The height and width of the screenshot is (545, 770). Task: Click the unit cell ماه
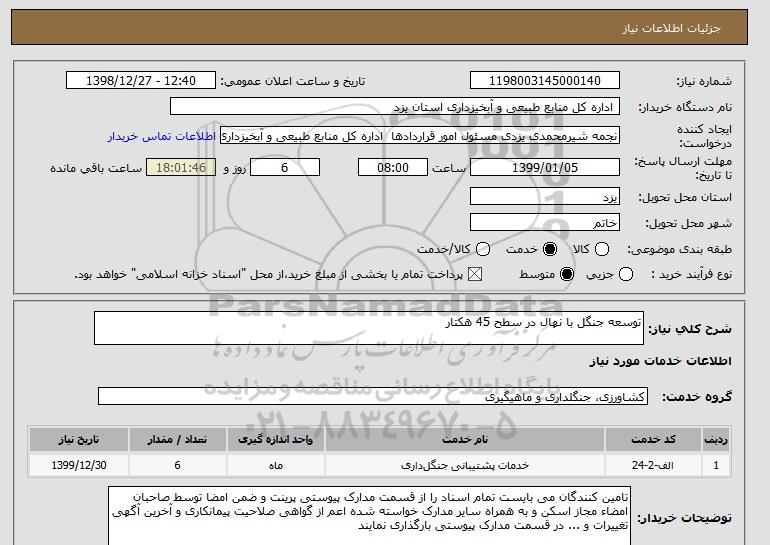275,465
